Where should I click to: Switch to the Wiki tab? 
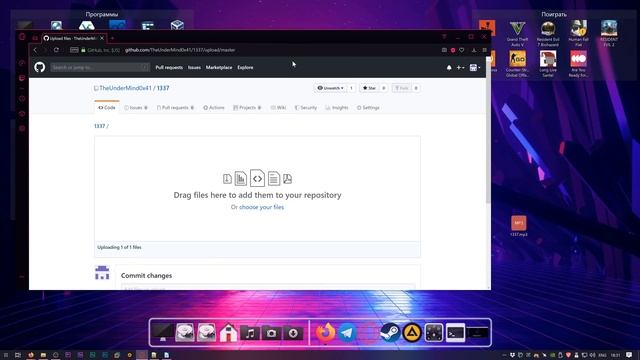(278, 108)
